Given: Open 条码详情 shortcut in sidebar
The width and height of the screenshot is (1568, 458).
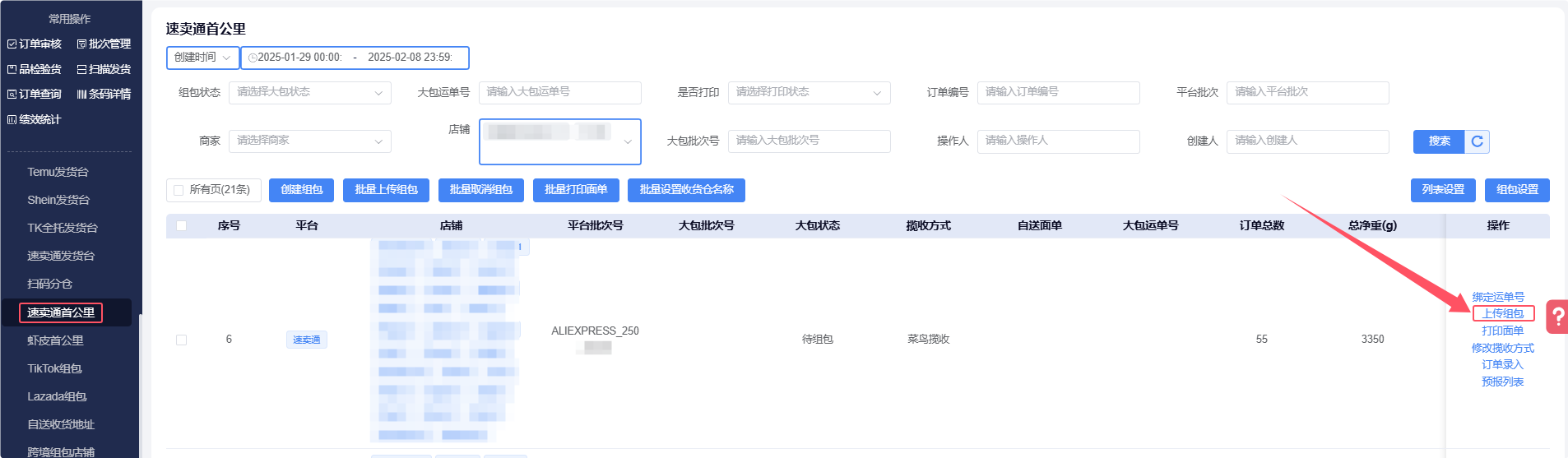Looking at the screenshot, I should (x=104, y=94).
